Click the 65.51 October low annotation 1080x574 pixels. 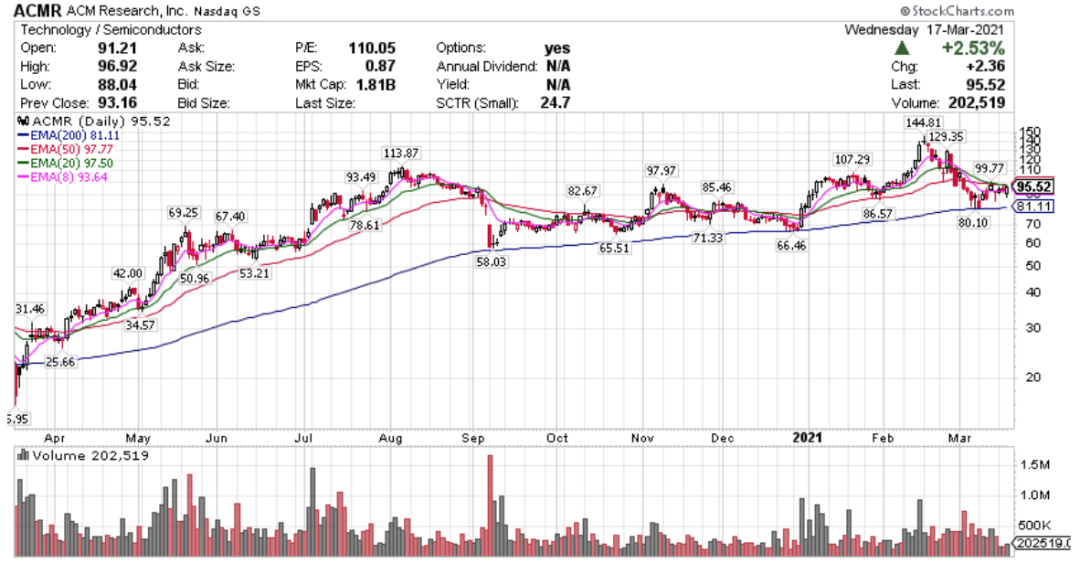point(614,248)
